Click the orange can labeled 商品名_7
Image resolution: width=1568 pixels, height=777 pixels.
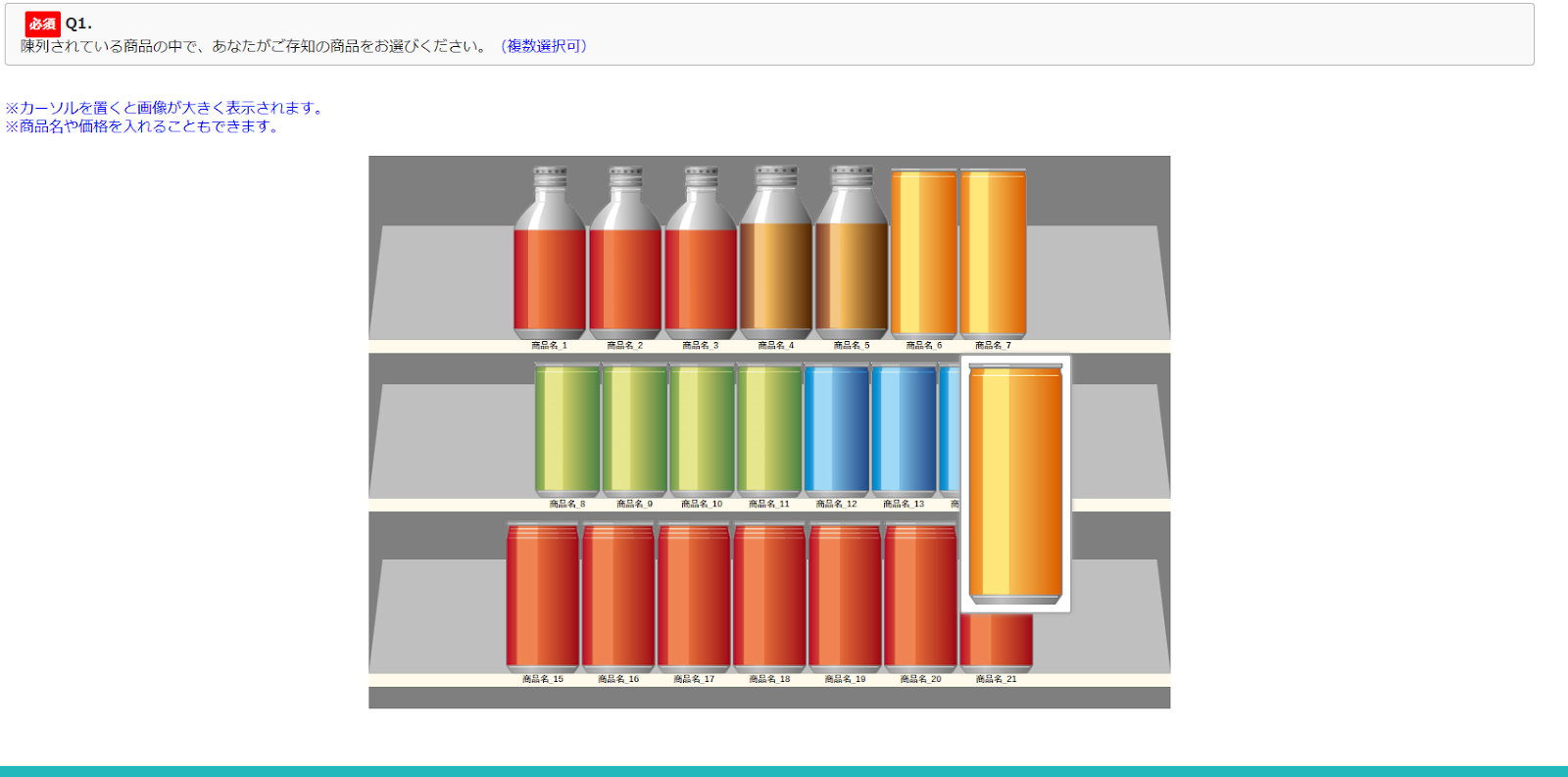tap(993, 253)
